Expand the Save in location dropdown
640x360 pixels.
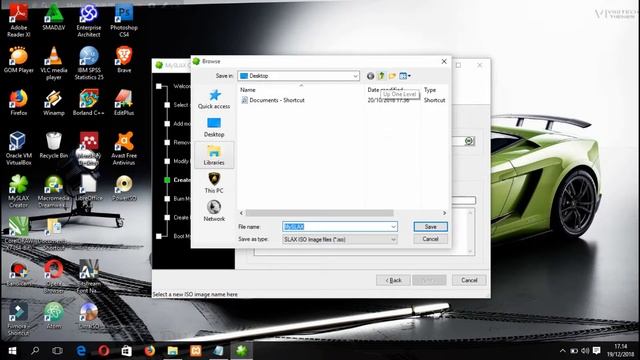[355, 76]
